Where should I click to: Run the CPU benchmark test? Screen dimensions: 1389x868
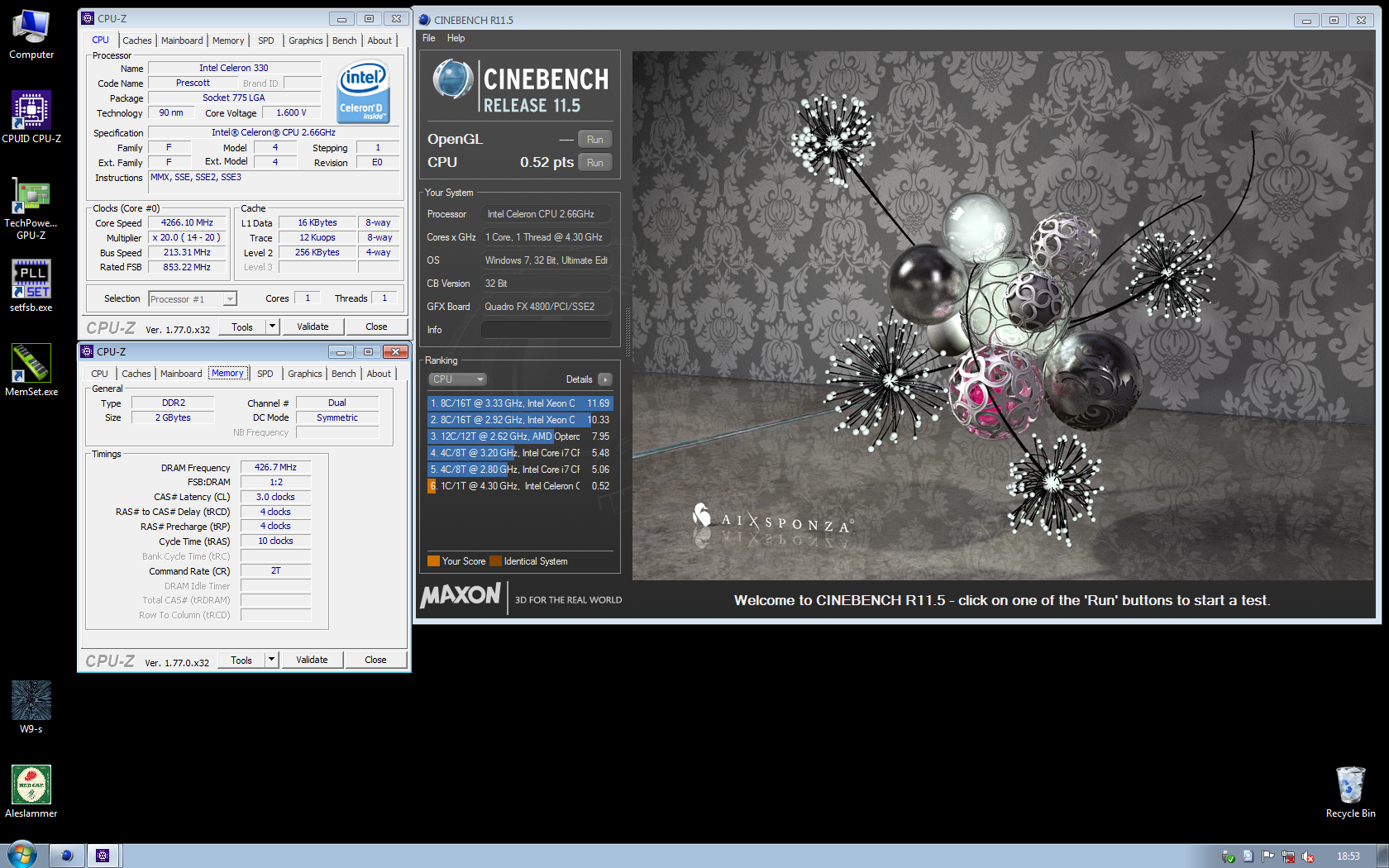click(595, 163)
